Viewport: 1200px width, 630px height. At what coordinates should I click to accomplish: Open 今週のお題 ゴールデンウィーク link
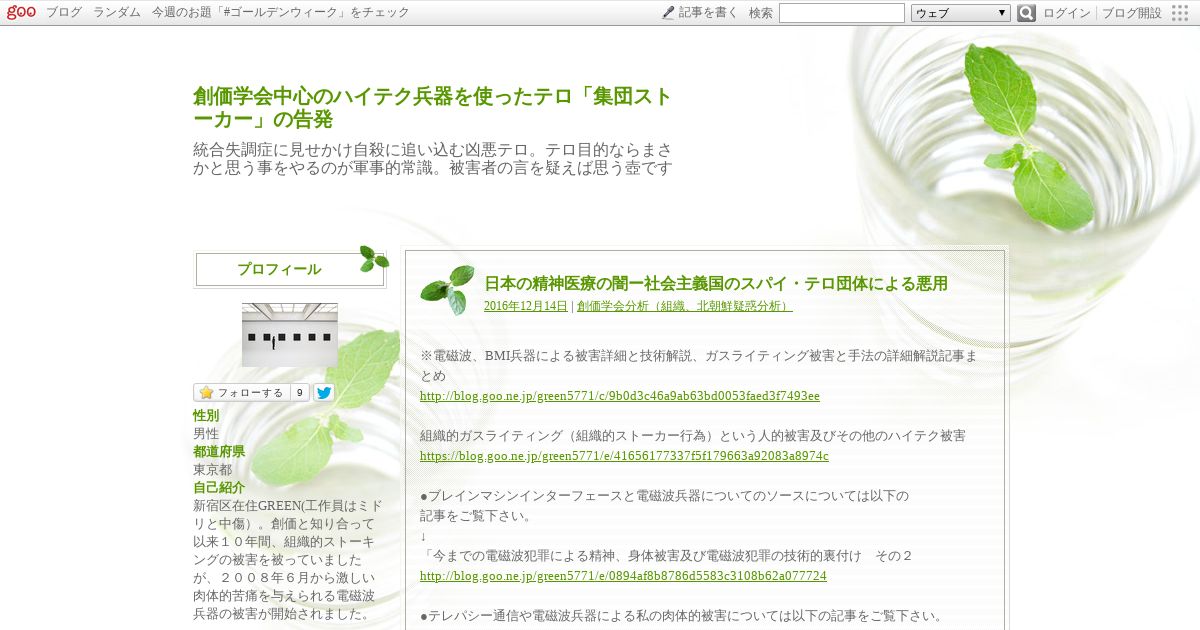click(x=281, y=13)
